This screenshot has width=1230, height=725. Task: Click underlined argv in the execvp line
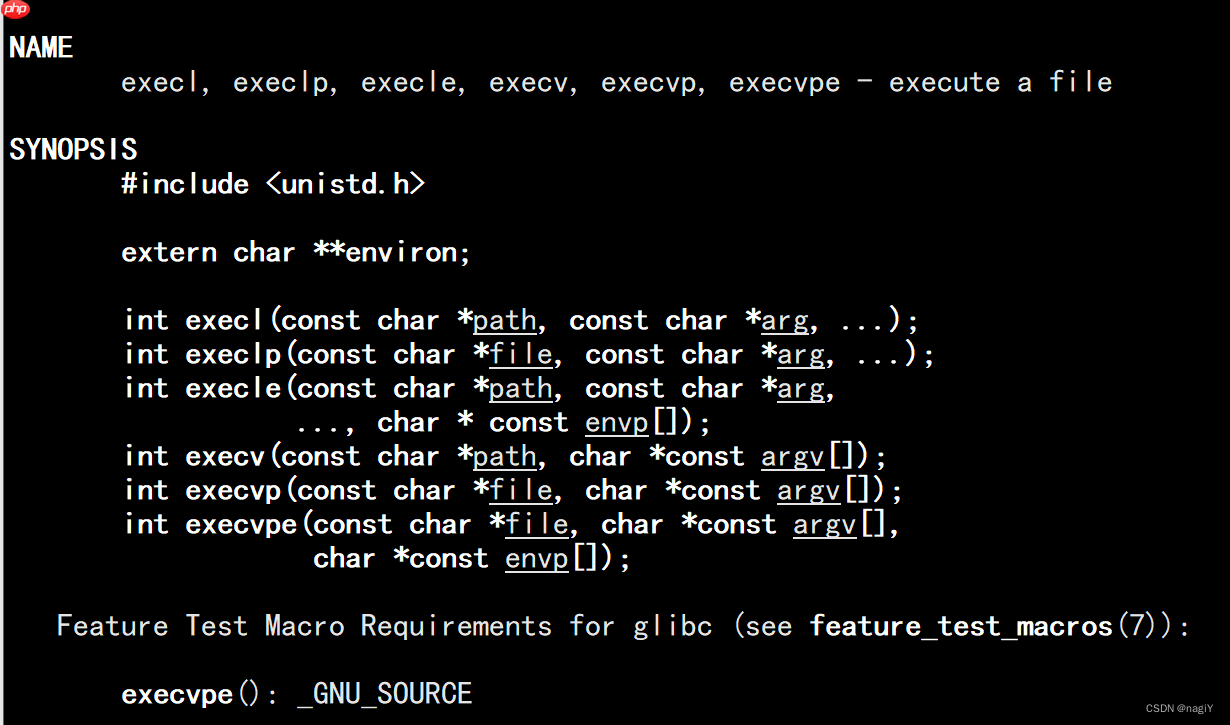(x=809, y=491)
